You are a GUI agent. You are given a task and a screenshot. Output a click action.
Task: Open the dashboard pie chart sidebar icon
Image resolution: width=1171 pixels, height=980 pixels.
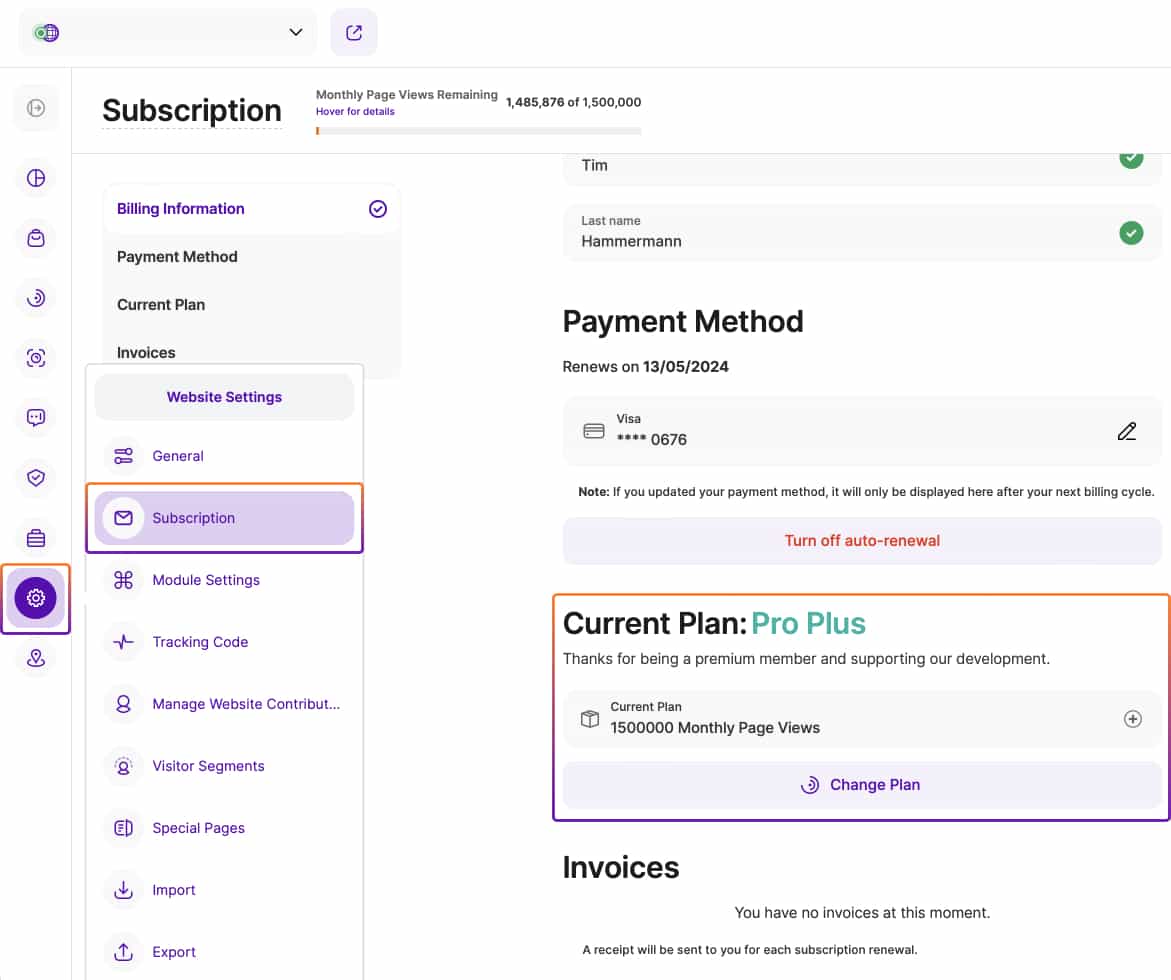click(x=36, y=178)
